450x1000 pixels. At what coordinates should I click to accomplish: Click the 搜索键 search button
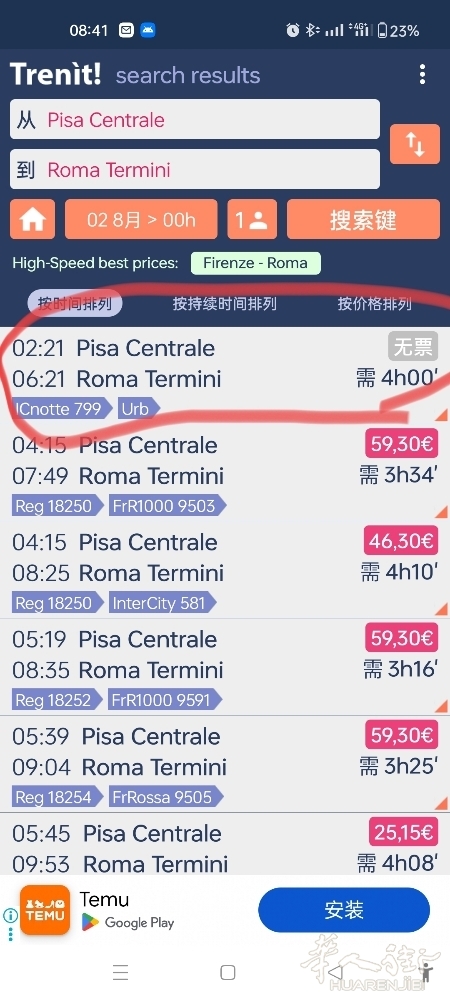(x=363, y=219)
